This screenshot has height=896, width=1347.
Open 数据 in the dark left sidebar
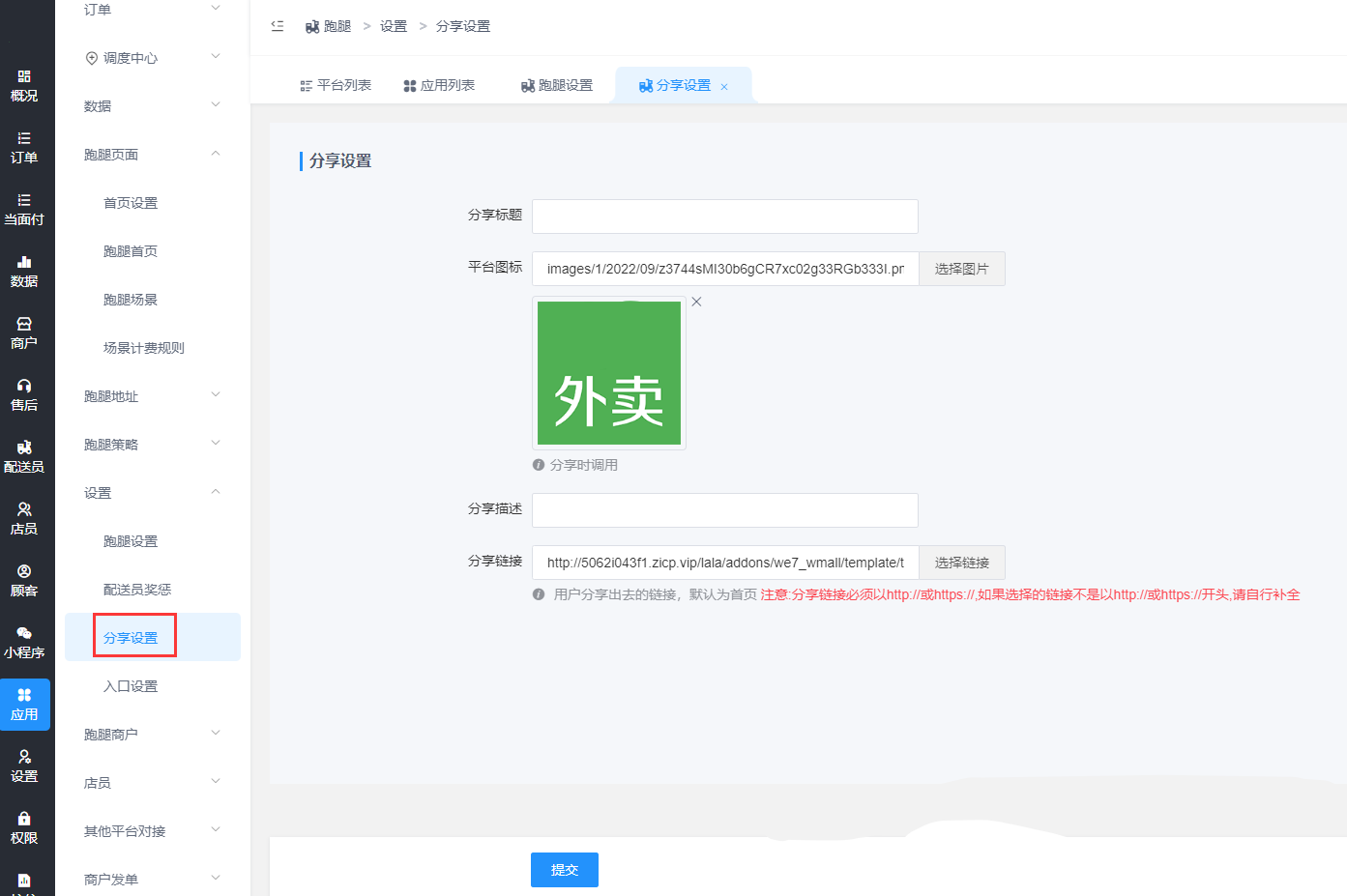click(x=24, y=272)
